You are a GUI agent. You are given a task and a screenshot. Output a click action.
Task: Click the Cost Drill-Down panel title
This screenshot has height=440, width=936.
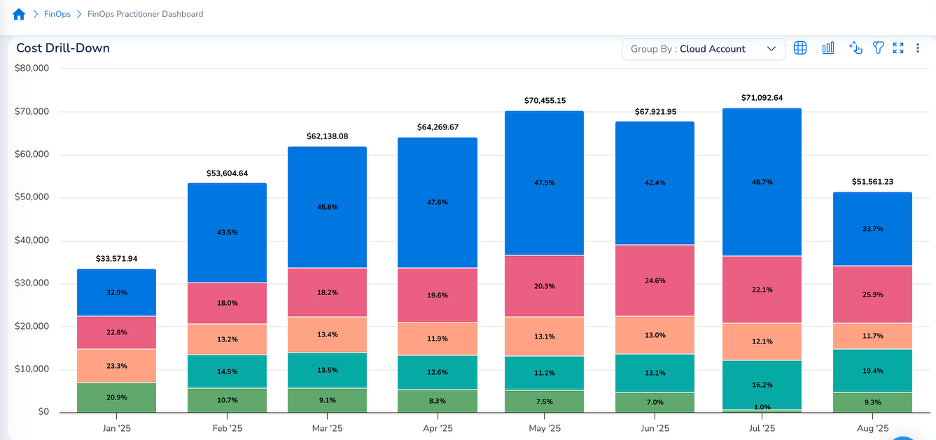[63, 48]
